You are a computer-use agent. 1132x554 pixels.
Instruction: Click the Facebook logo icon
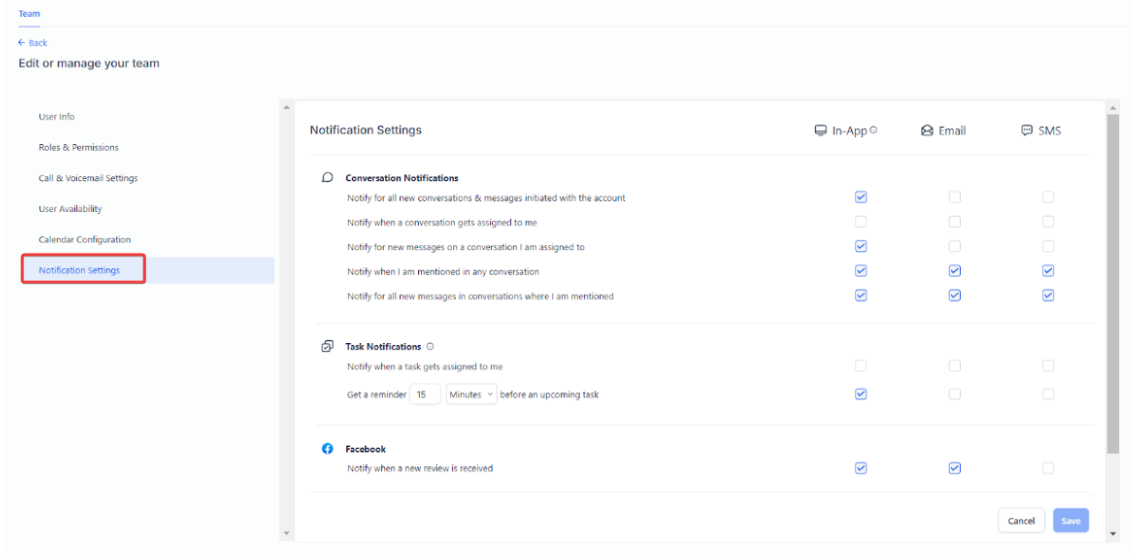327,449
